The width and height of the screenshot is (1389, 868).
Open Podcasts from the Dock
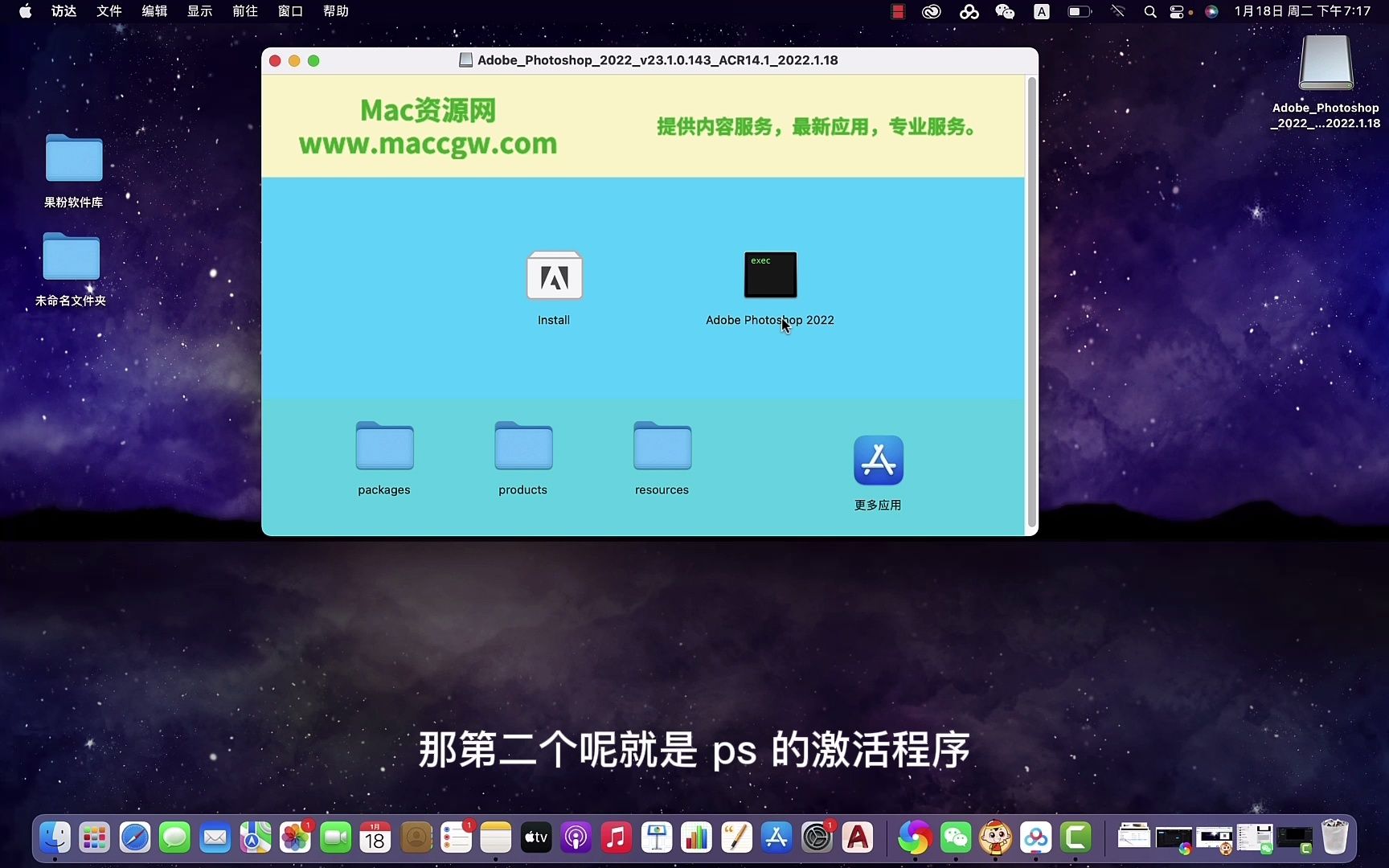click(576, 838)
